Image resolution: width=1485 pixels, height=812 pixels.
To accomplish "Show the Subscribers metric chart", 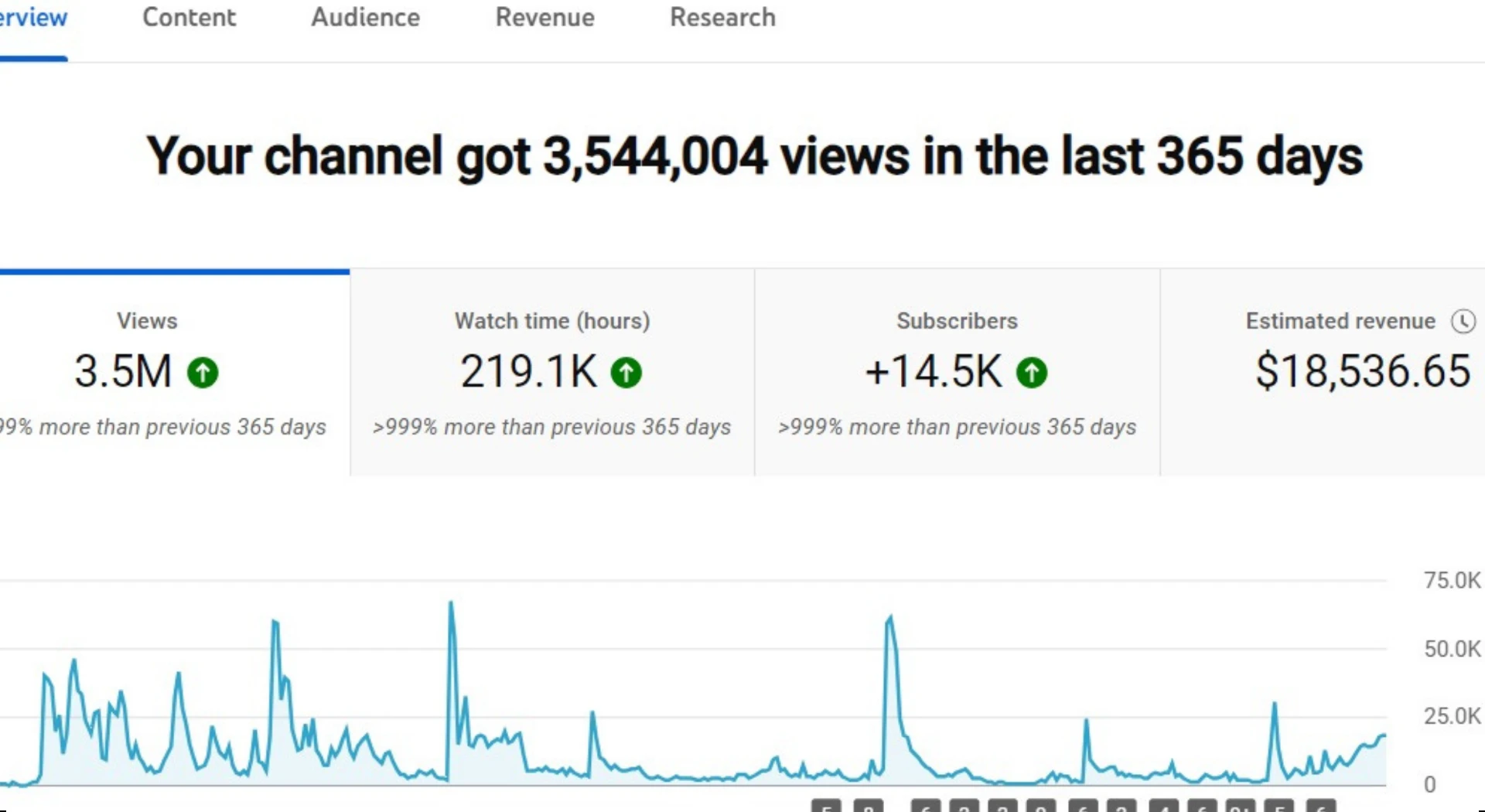I will point(957,373).
